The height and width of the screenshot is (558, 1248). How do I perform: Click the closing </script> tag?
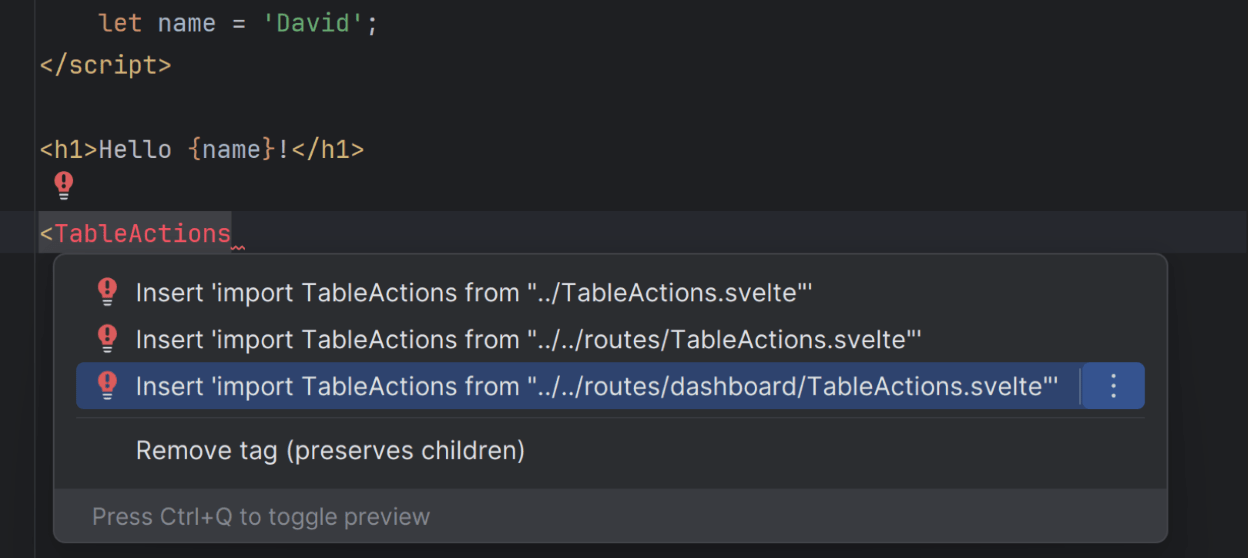(x=105, y=65)
